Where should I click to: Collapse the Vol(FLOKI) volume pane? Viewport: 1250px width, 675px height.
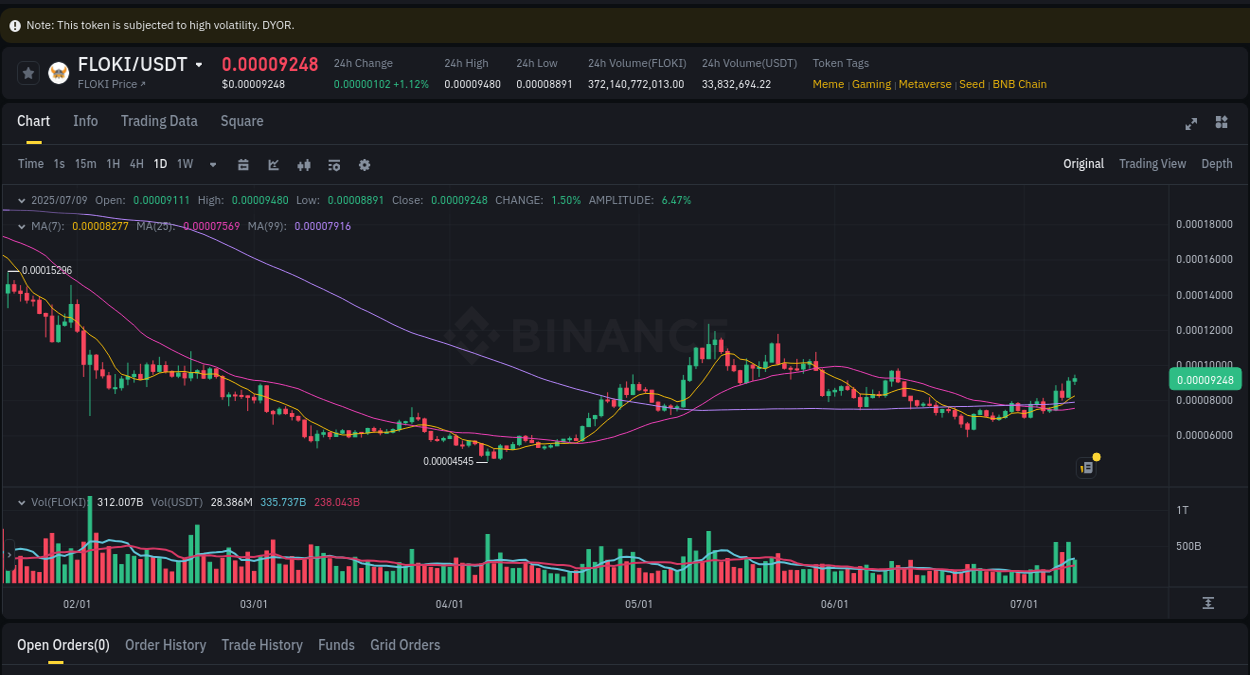pos(21,501)
